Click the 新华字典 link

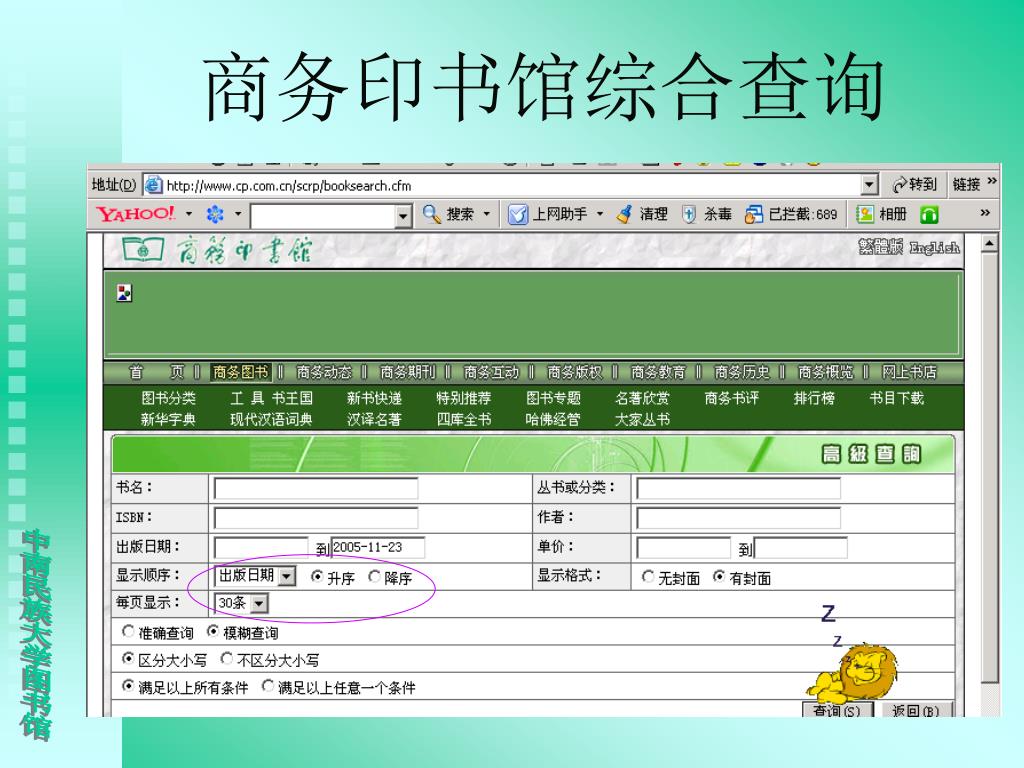168,419
